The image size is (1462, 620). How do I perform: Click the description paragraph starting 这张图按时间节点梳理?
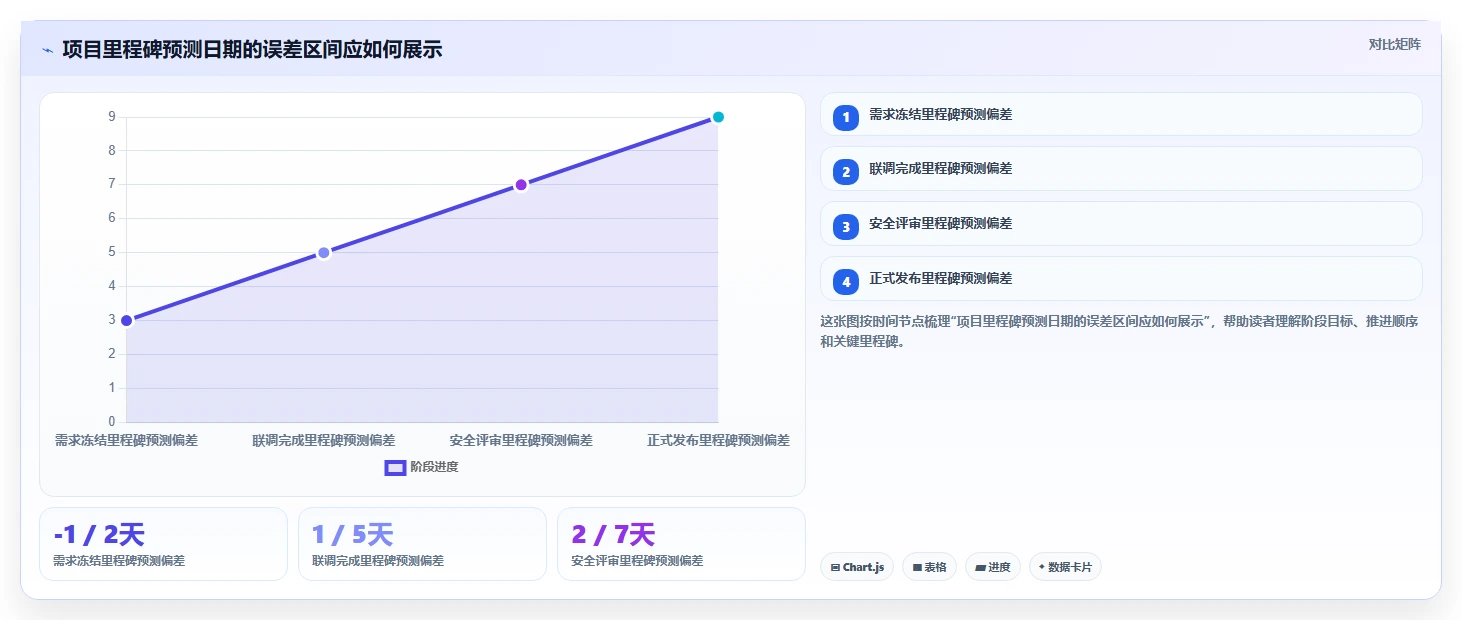pos(1119,331)
